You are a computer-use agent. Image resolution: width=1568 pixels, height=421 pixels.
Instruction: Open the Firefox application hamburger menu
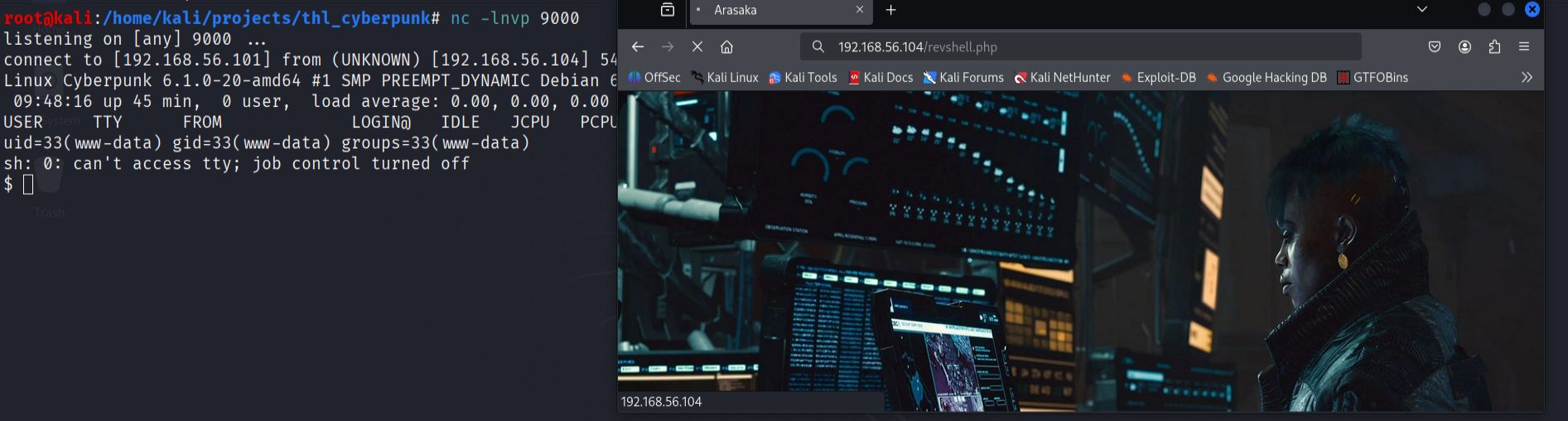coord(1524,47)
